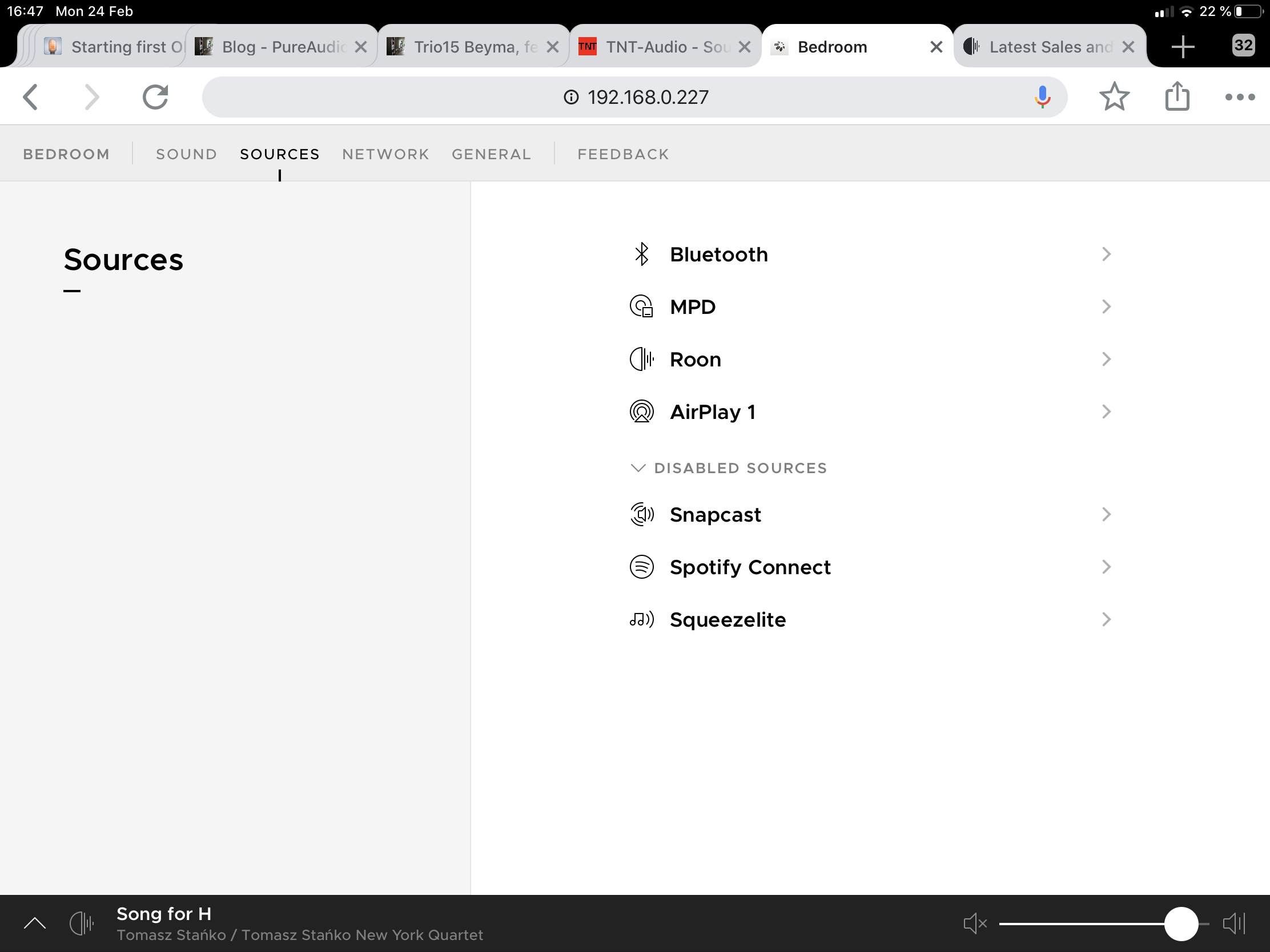Open the Squeezelite source label

(728, 619)
